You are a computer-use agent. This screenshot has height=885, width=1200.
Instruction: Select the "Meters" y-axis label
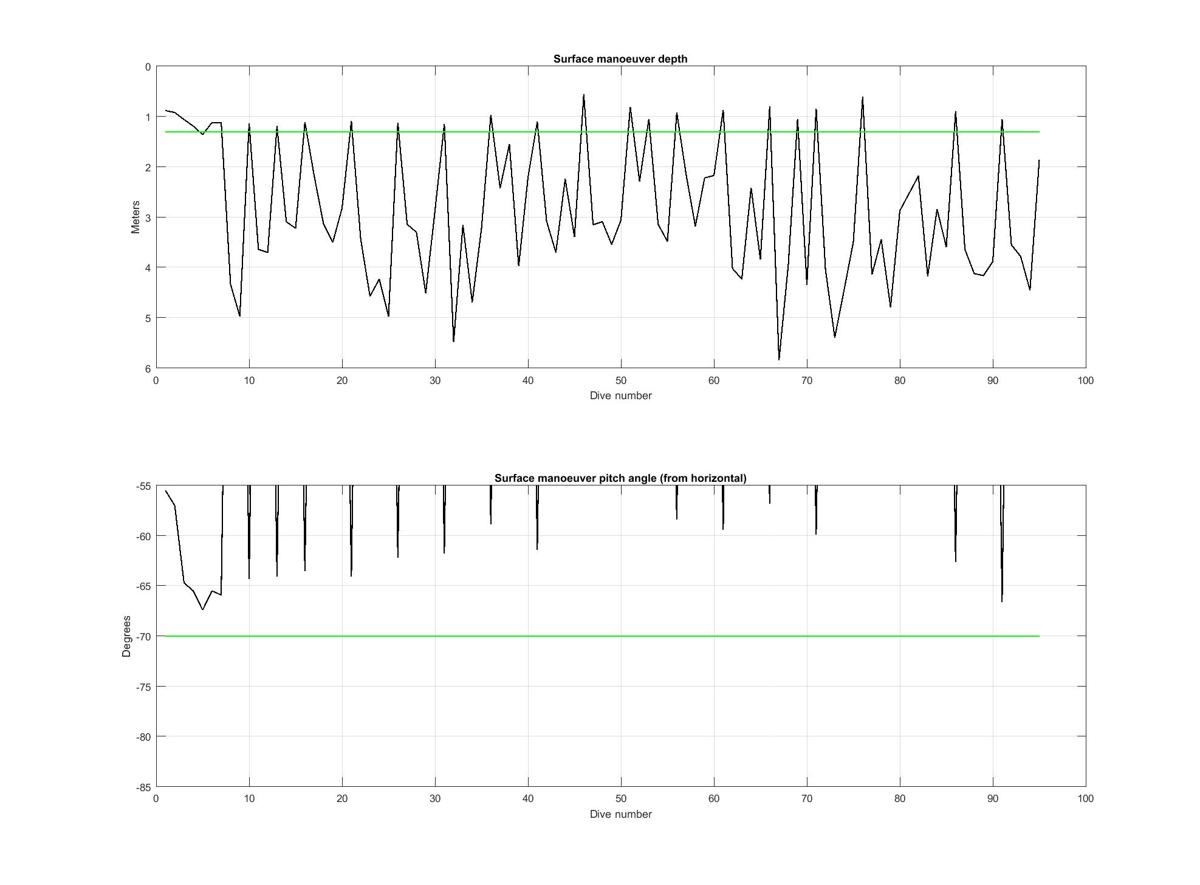point(136,217)
